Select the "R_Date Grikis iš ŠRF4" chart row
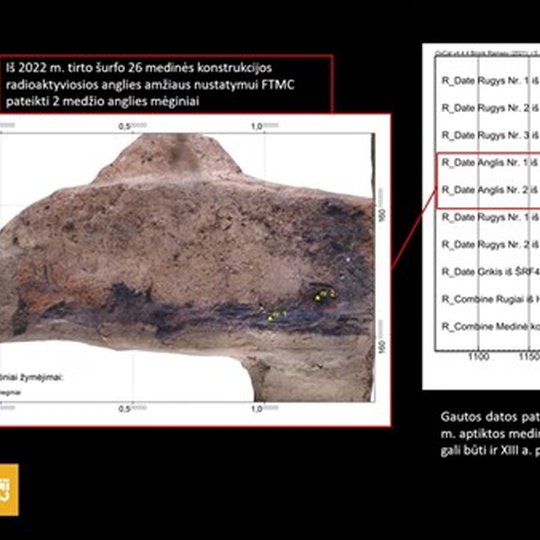Viewport: 540px width, 540px height. pos(490,272)
